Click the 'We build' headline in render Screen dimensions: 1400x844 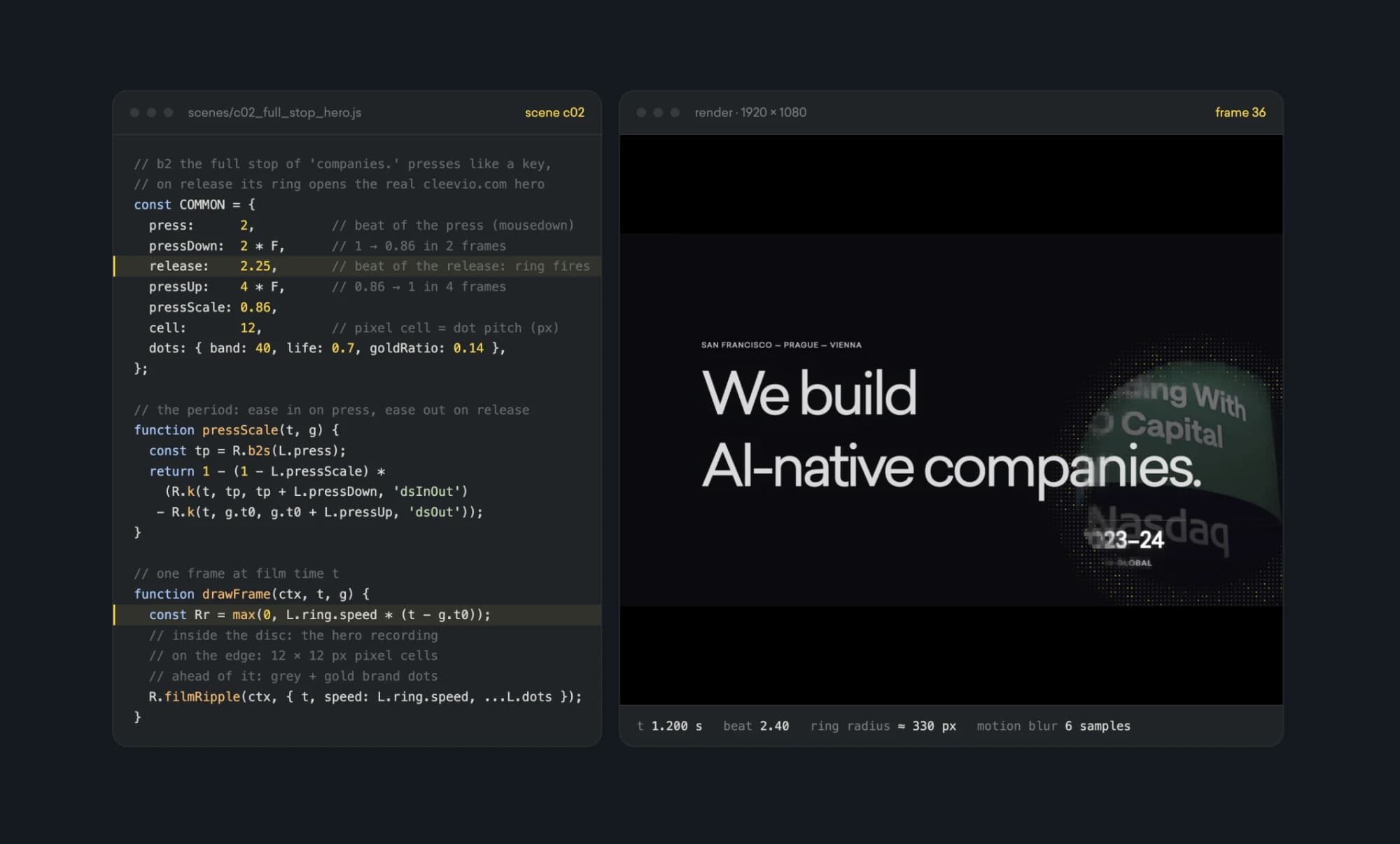click(809, 392)
